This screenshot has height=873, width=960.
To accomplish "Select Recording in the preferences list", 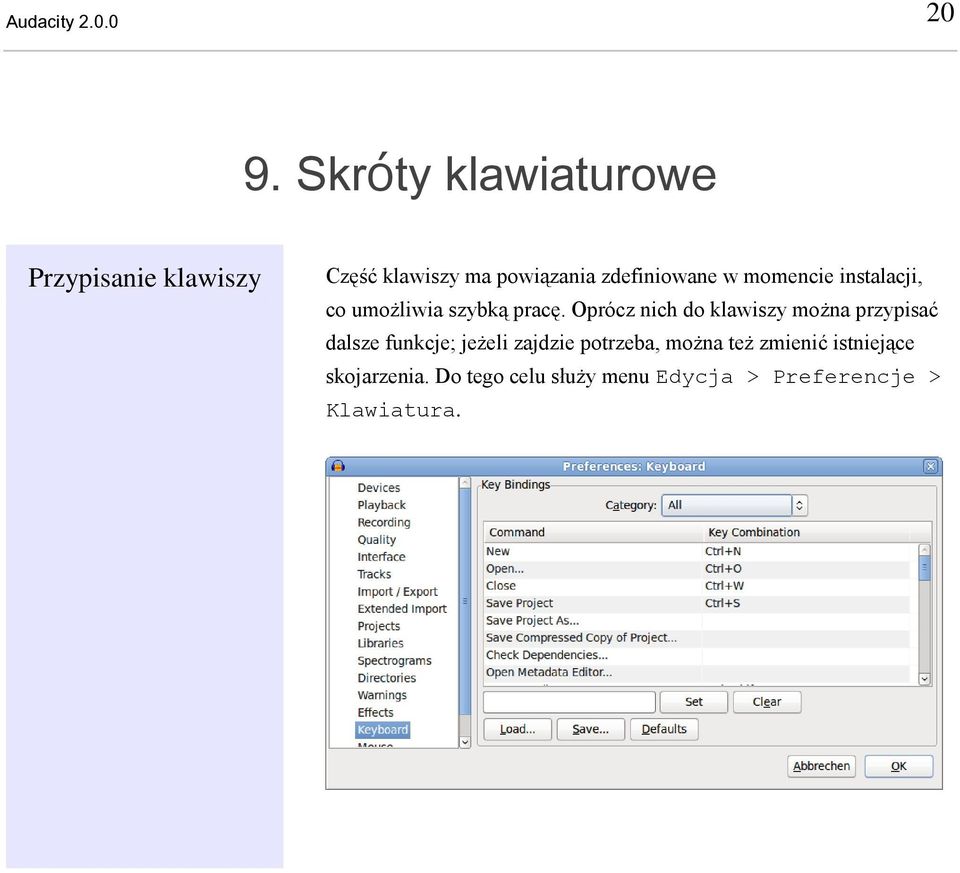I will [x=384, y=522].
